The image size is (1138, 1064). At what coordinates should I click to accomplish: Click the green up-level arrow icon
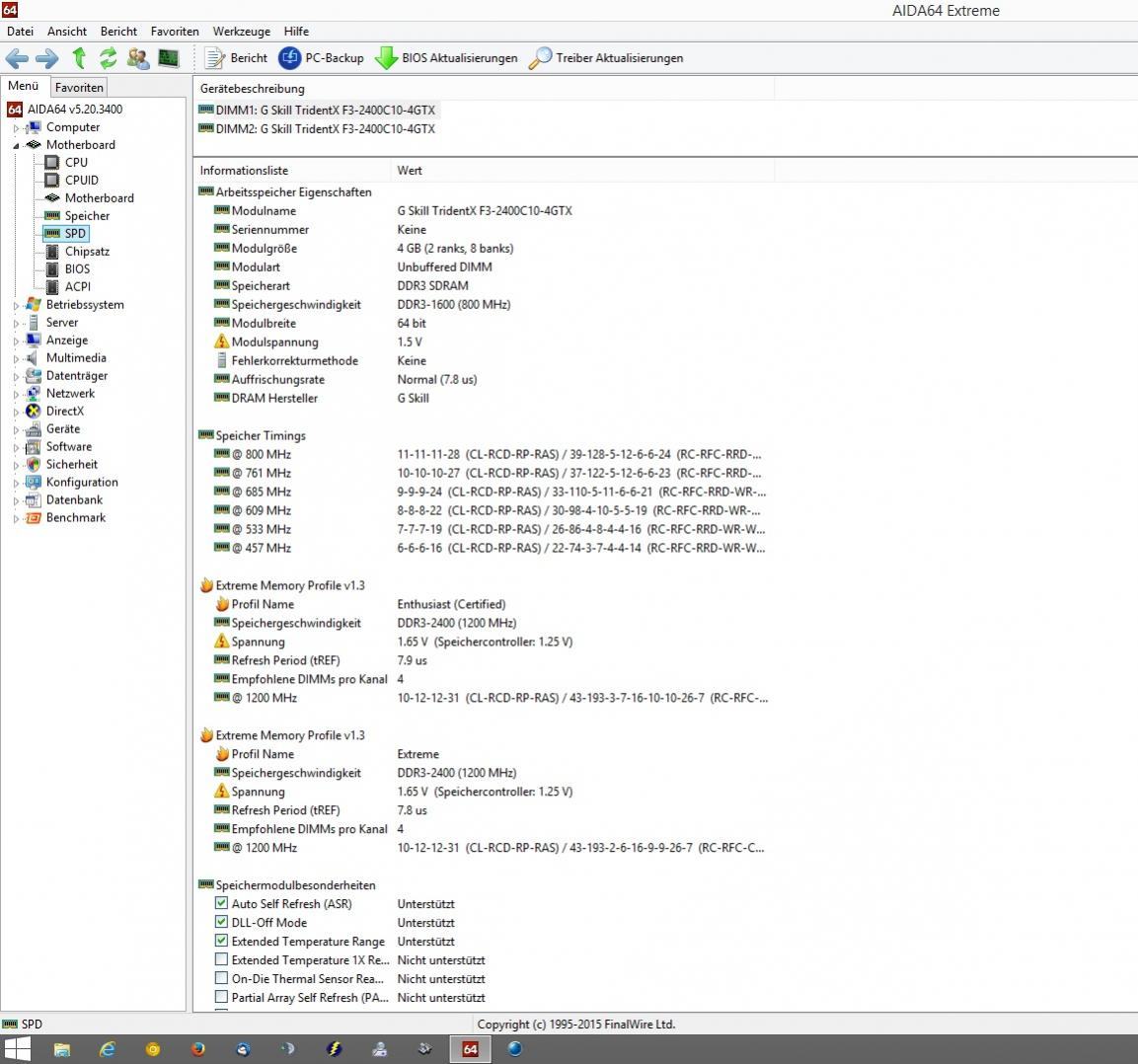click(79, 58)
